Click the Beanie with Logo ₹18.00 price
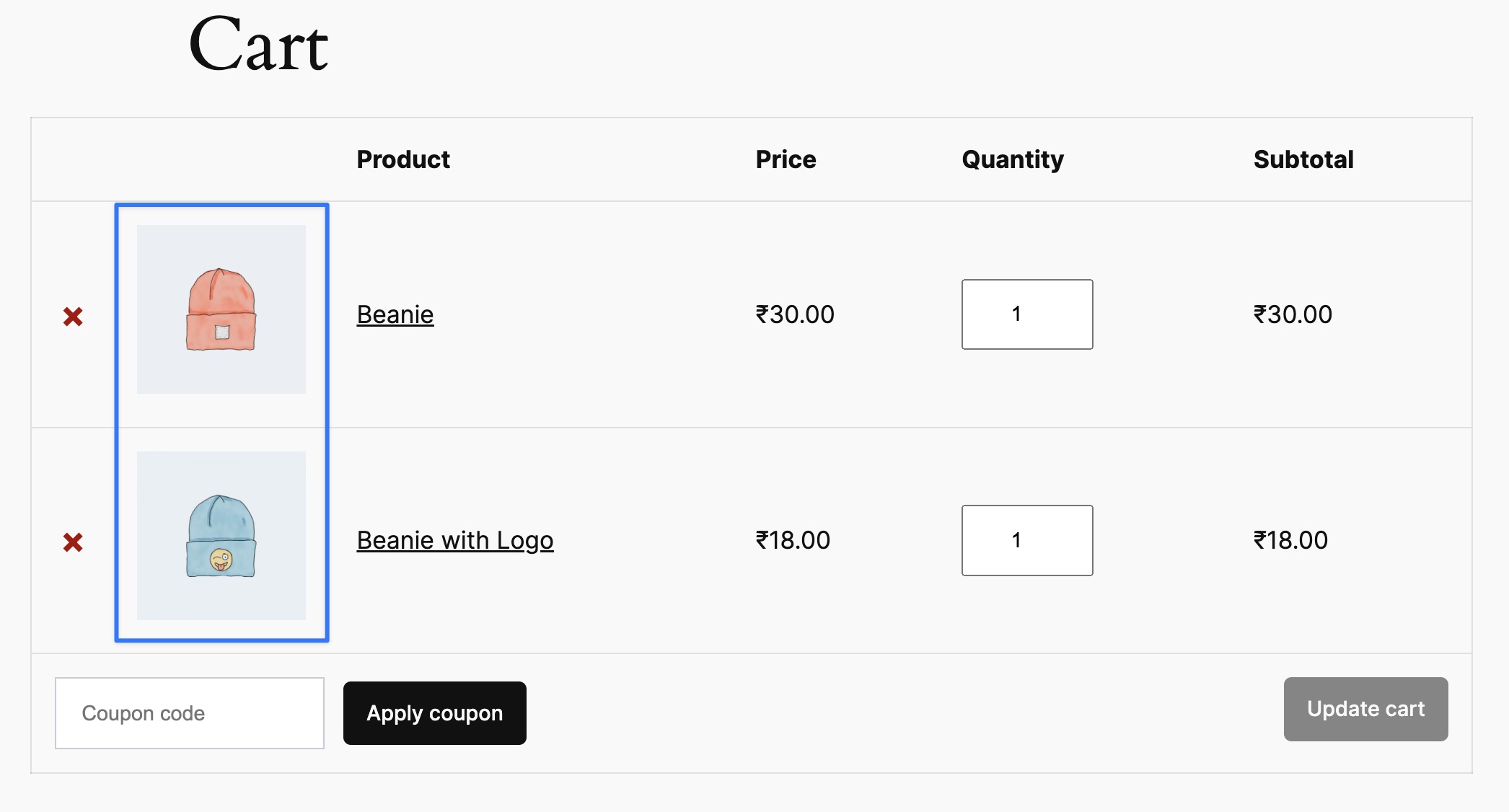Screen dimensions: 1509x812 coord(793,540)
